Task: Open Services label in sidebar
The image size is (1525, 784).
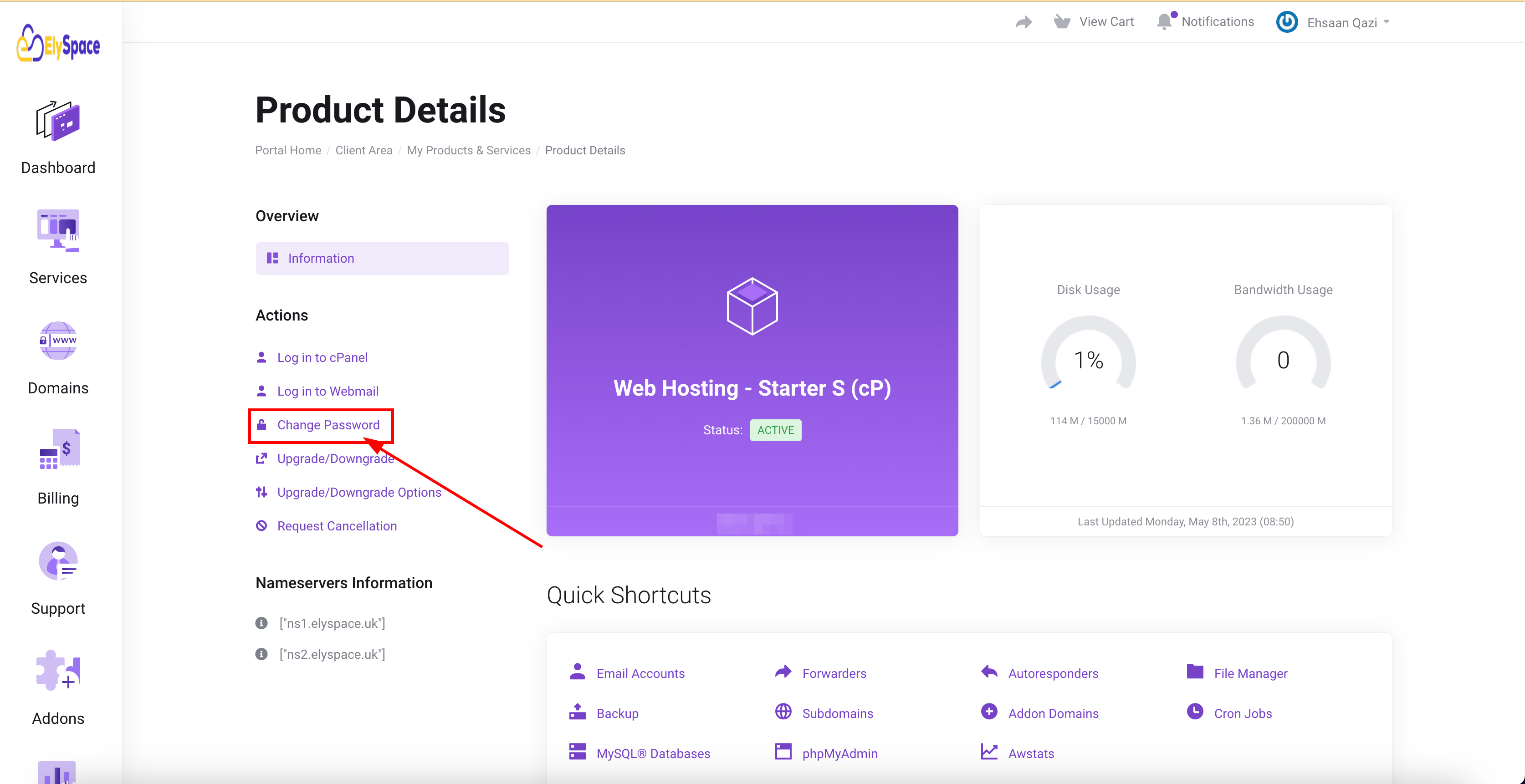Action: [x=58, y=278]
